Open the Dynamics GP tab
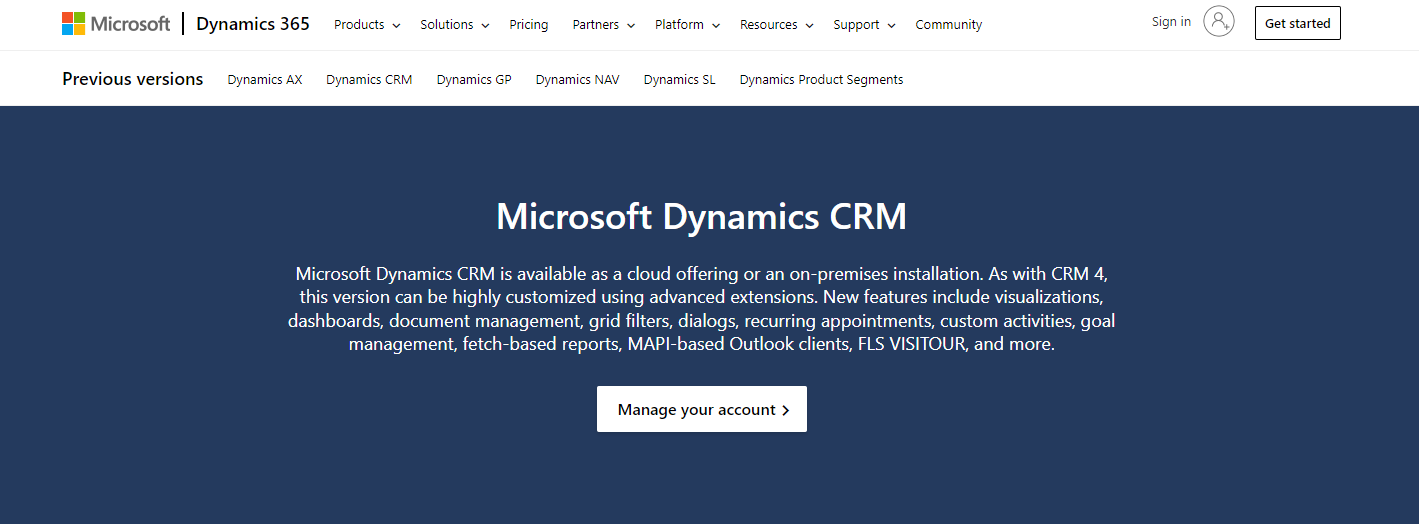Screen dimensions: 1419x524 point(474,80)
